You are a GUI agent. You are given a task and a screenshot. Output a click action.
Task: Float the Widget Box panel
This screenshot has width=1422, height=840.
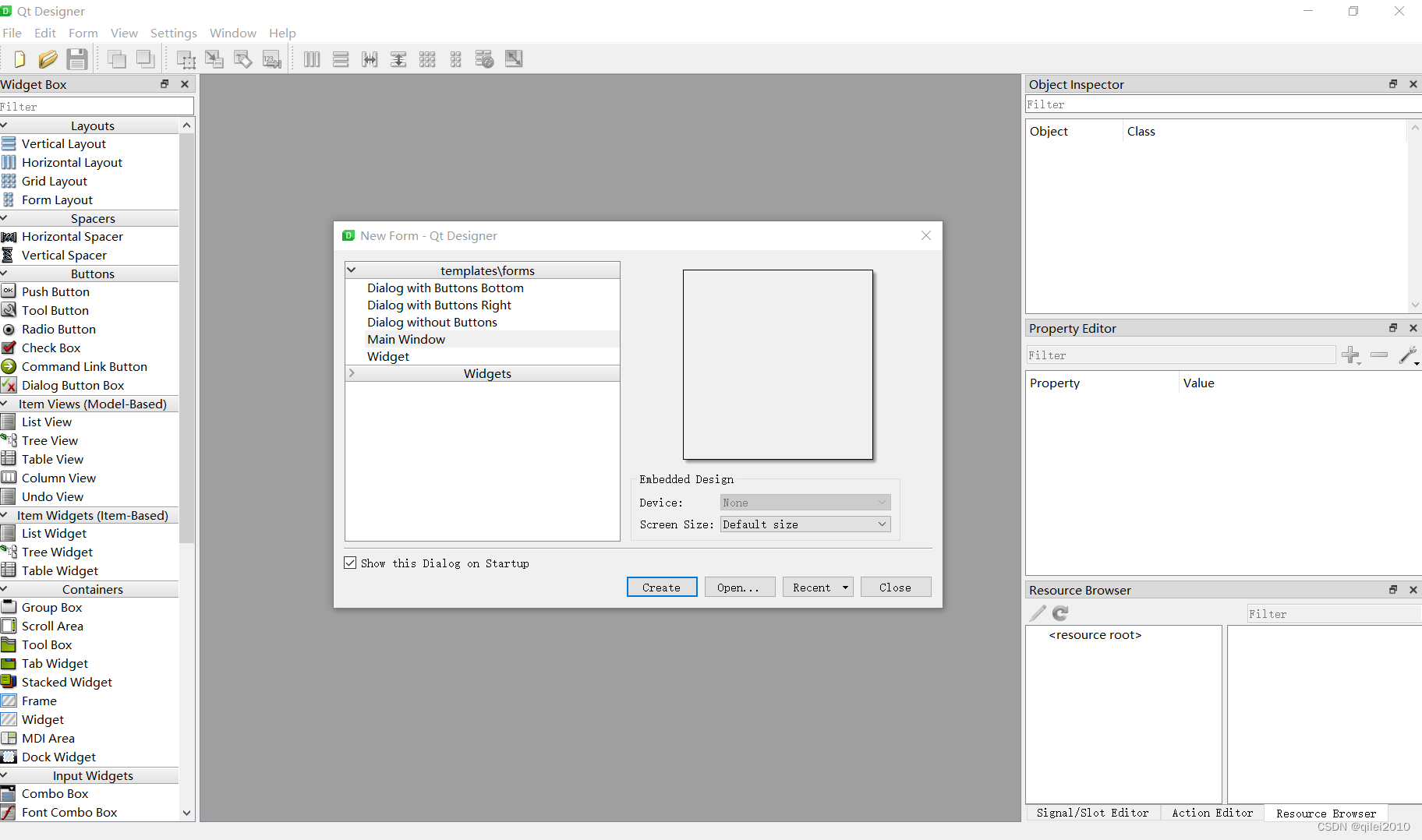(x=164, y=84)
